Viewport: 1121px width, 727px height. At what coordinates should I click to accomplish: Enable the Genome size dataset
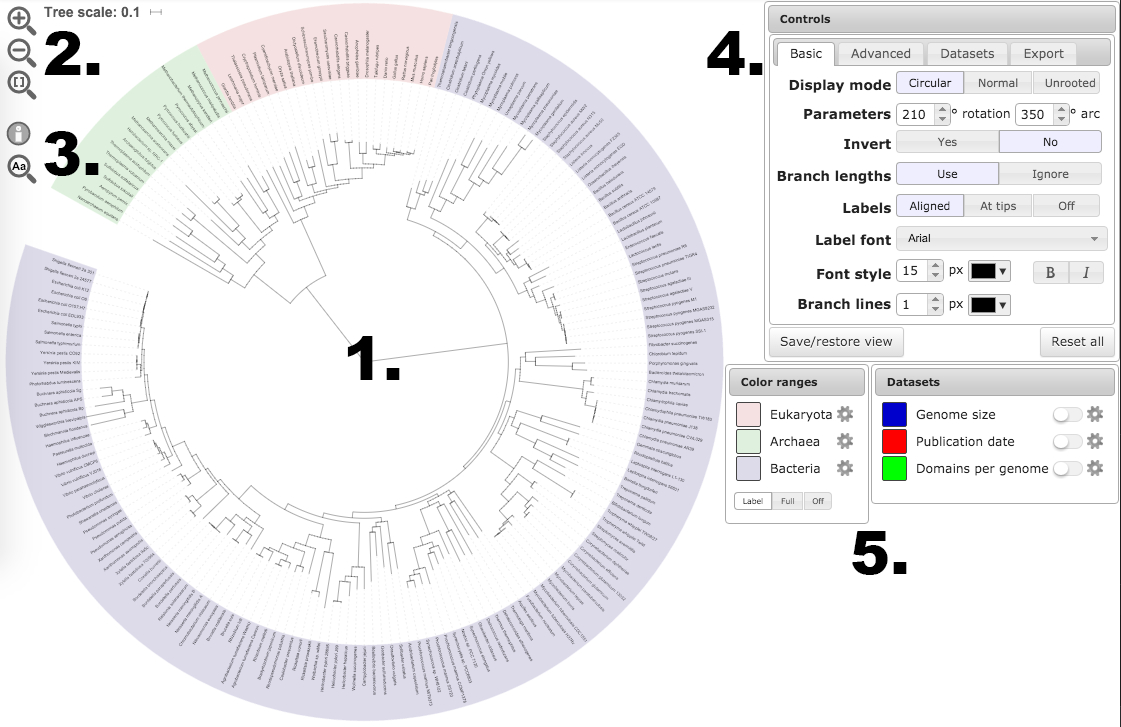[1067, 415]
